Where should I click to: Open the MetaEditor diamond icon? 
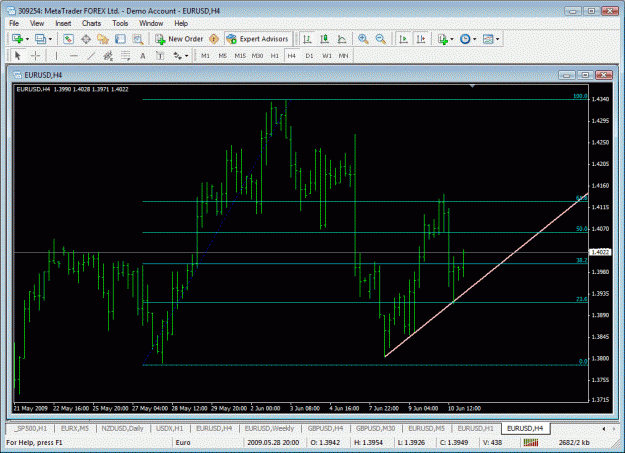(214, 39)
